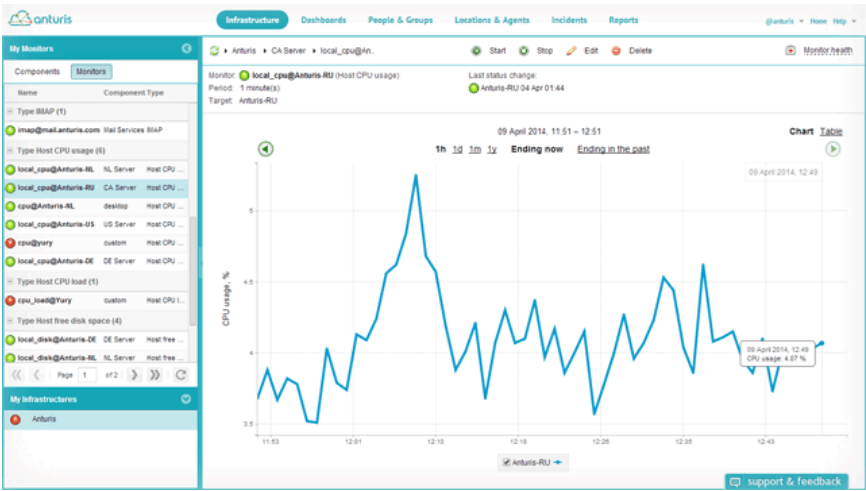
Task: Select the 1m time range
Action: pos(475,149)
